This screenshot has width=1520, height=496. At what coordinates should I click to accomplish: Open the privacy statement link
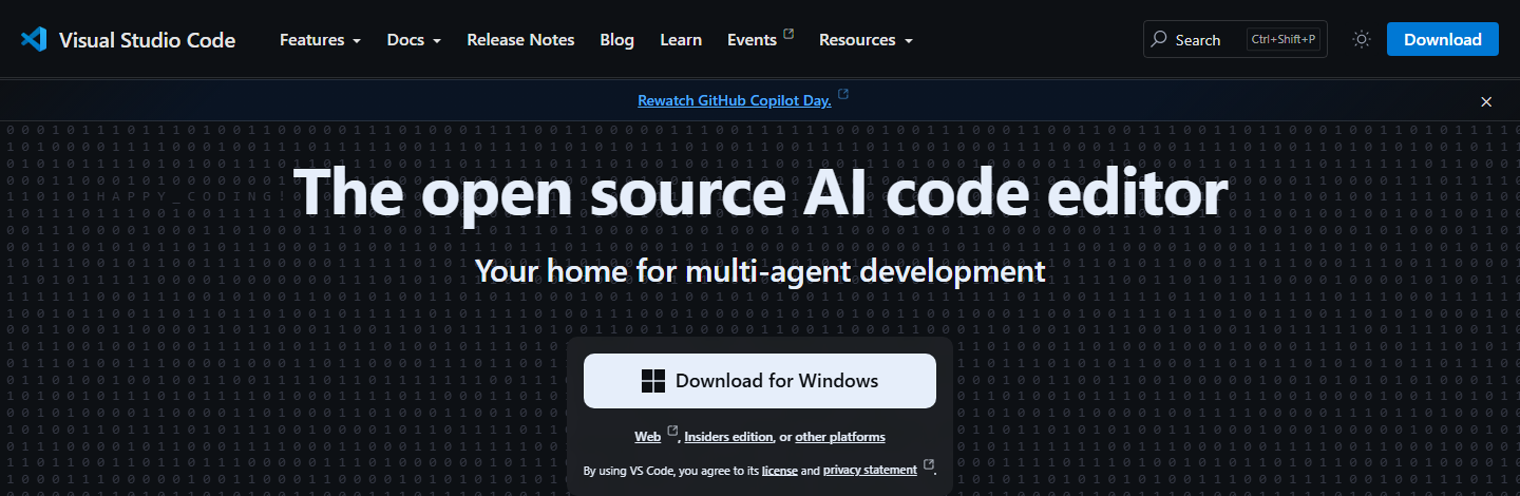coord(870,470)
